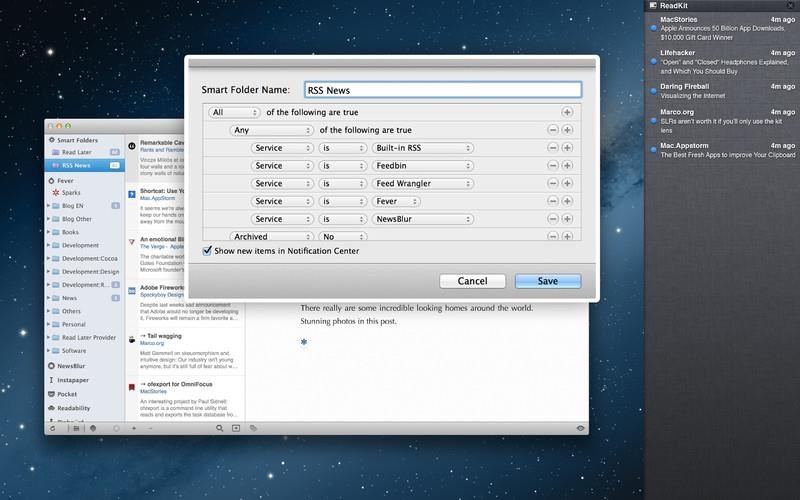Click the Pocket icon in sidebar
800x500 pixels.
point(52,394)
